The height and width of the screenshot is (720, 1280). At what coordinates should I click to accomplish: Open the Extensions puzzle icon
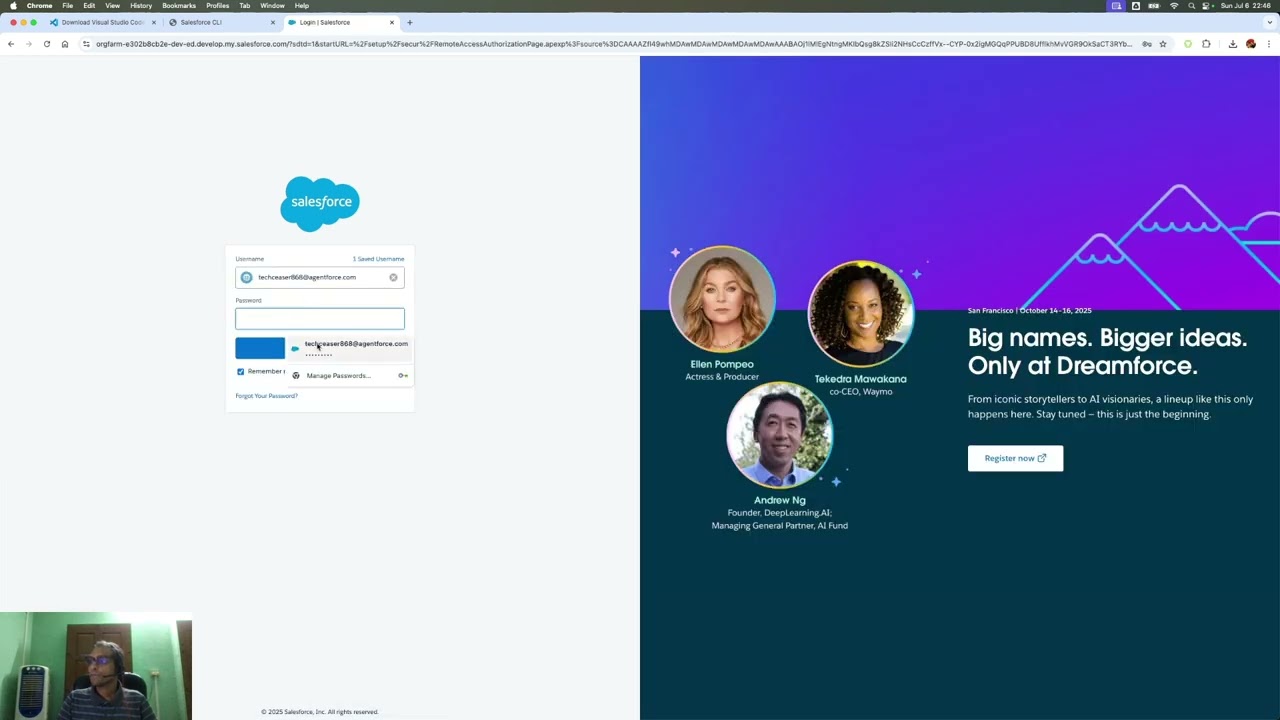click(1206, 44)
